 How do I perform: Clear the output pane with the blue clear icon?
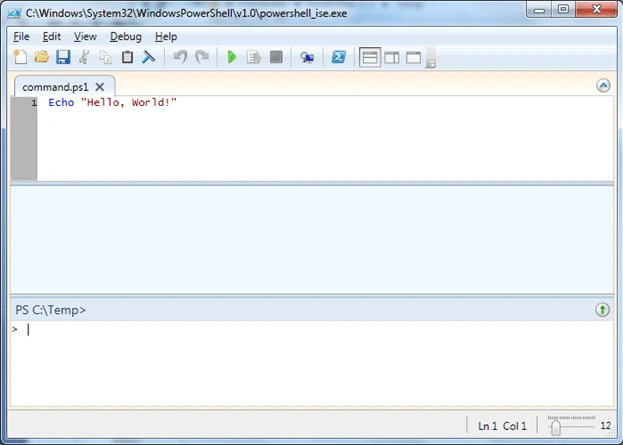[149, 57]
